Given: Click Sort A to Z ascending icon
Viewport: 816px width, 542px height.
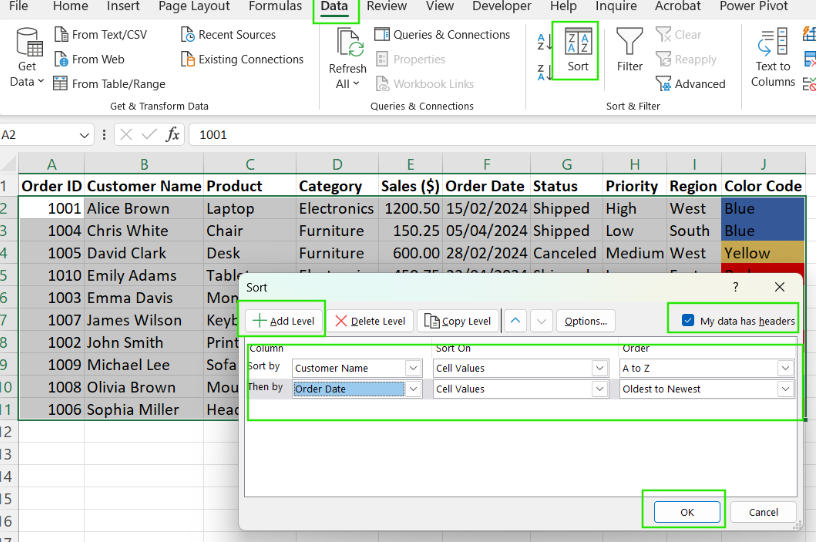Looking at the screenshot, I should click(x=545, y=42).
